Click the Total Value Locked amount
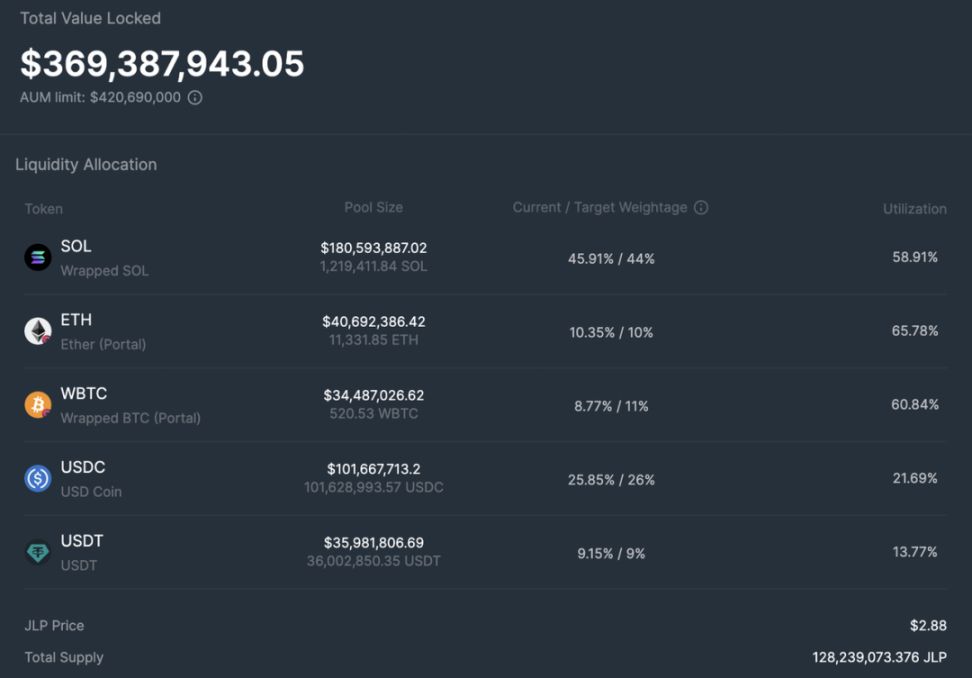 point(162,64)
